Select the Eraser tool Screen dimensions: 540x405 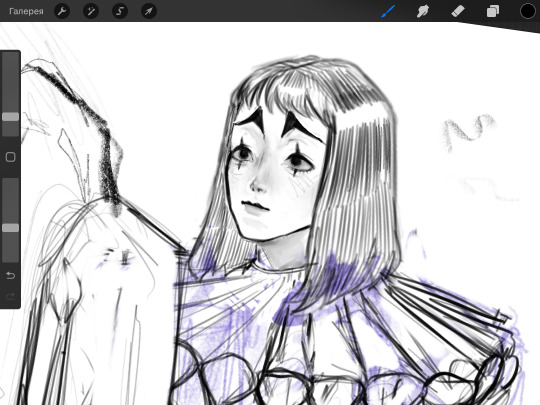click(458, 11)
